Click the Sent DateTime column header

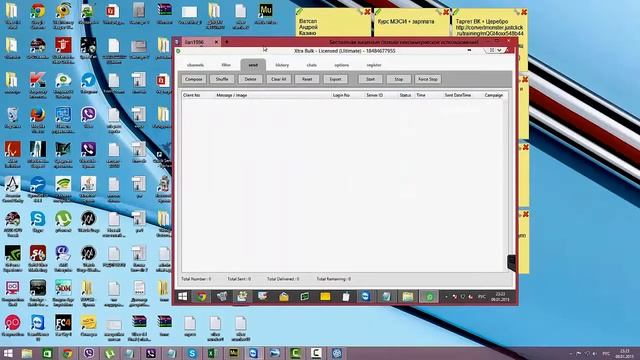[x=458, y=95]
